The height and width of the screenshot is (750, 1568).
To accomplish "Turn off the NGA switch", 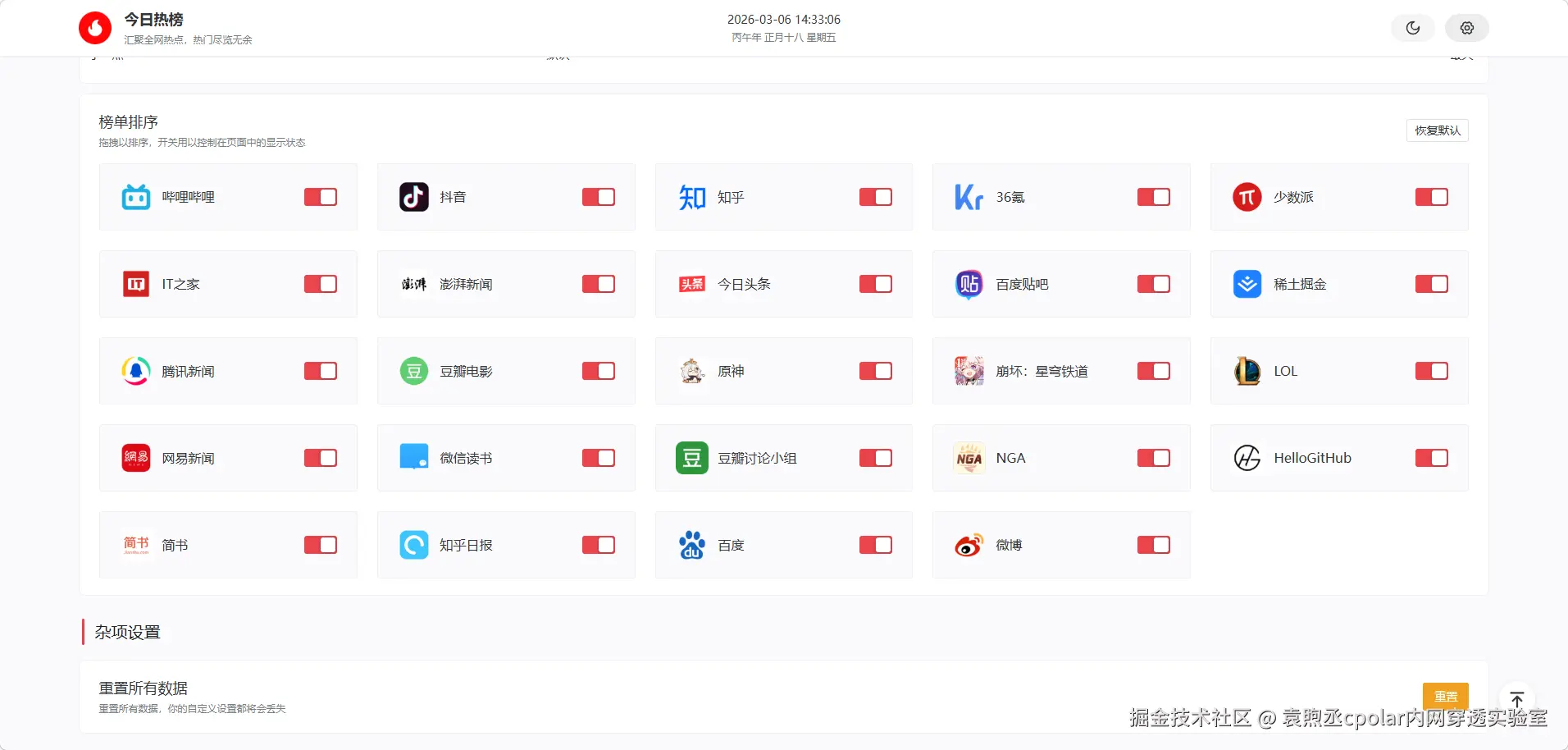I will [1154, 458].
